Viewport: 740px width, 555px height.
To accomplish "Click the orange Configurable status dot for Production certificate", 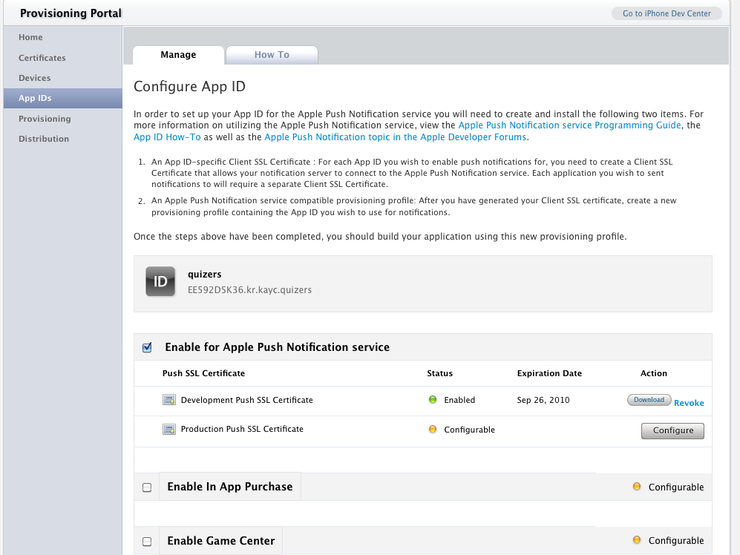I will click(x=432, y=429).
